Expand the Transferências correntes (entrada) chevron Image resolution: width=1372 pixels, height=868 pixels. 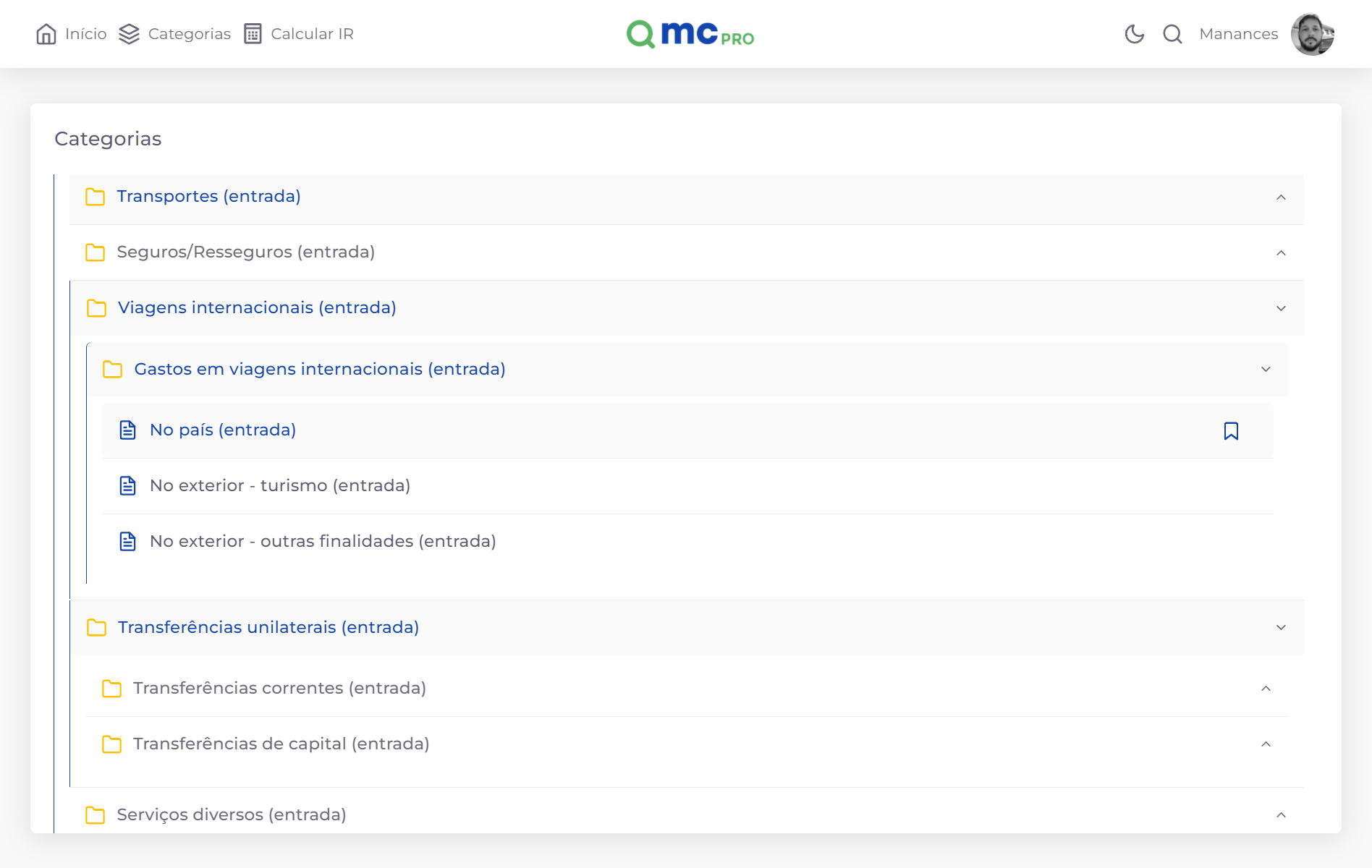(1266, 689)
